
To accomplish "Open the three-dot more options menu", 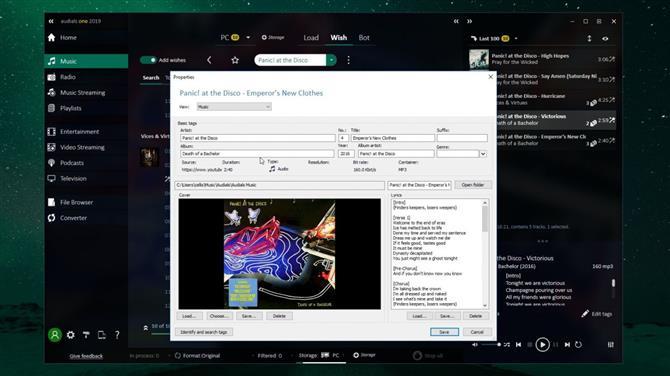I will point(349,60).
